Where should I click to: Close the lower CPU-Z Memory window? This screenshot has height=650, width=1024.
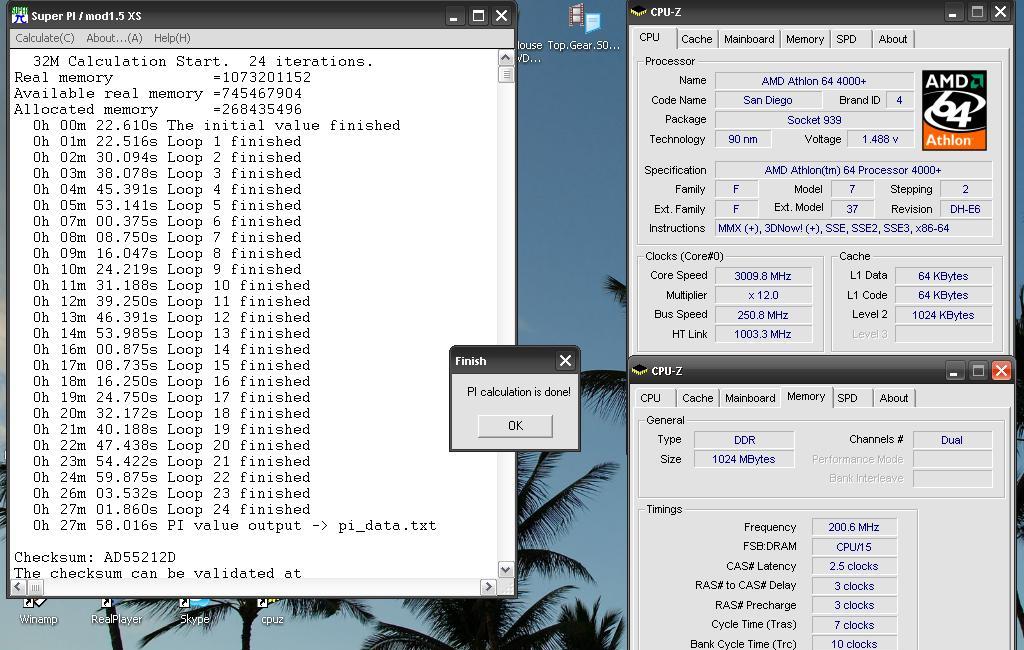coord(1001,371)
